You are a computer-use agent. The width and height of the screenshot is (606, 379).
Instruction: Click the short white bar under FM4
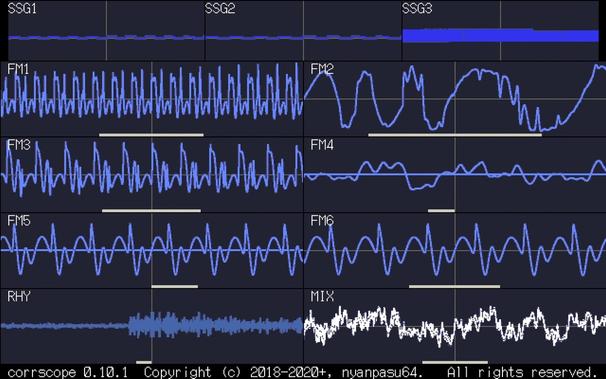coord(441,211)
